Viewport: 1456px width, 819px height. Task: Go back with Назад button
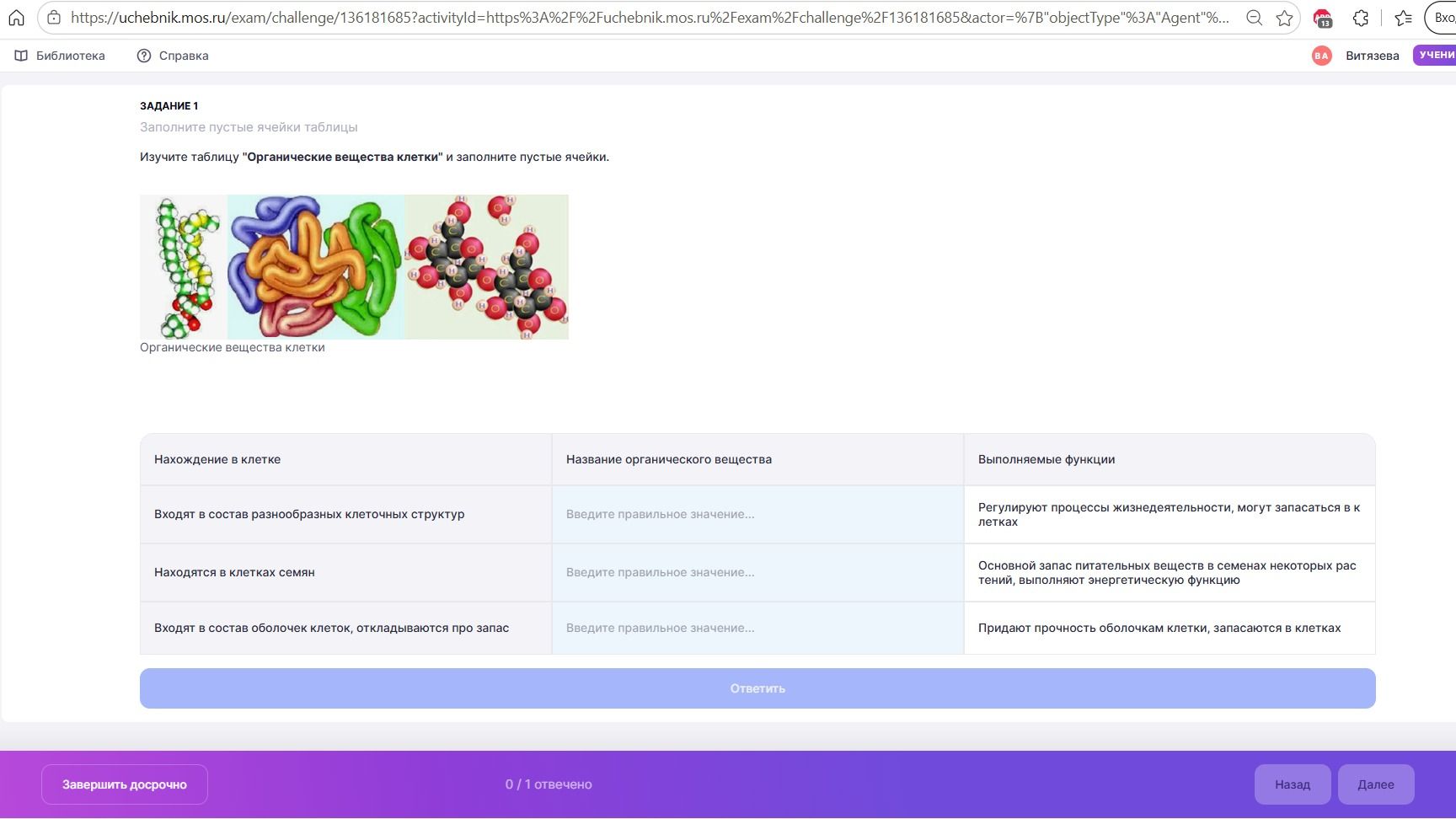pyautogui.click(x=1293, y=784)
